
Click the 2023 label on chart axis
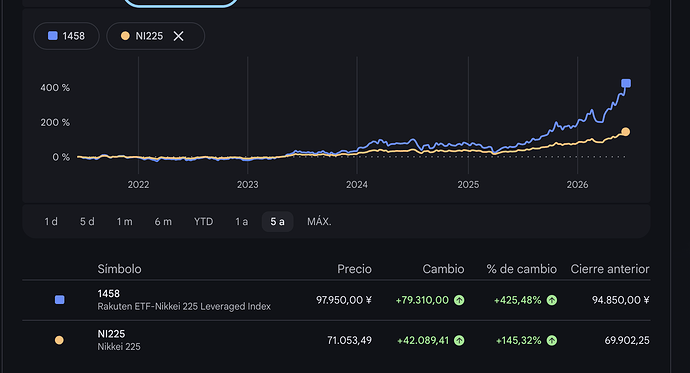pos(248,185)
